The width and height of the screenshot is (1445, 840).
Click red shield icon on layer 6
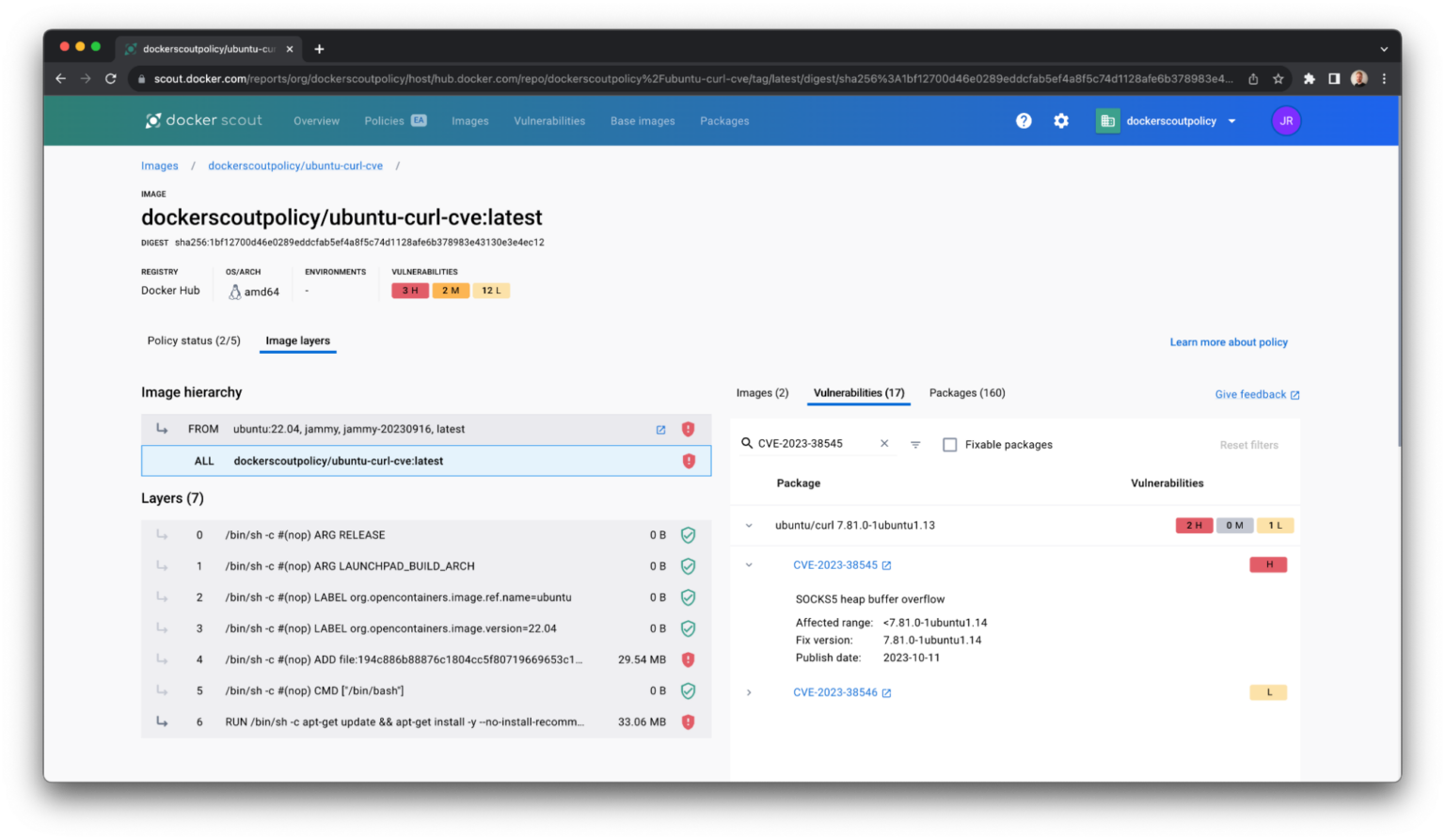point(688,721)
